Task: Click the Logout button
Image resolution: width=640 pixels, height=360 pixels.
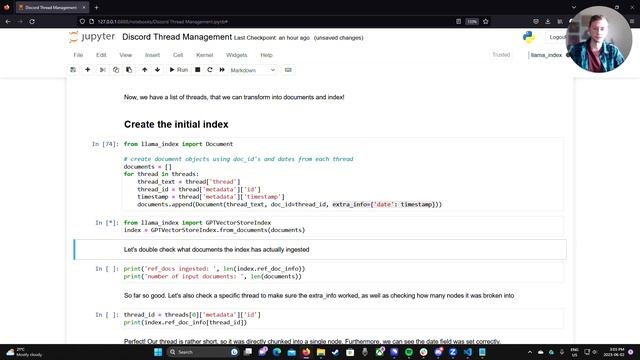Action: click(557, 37)
